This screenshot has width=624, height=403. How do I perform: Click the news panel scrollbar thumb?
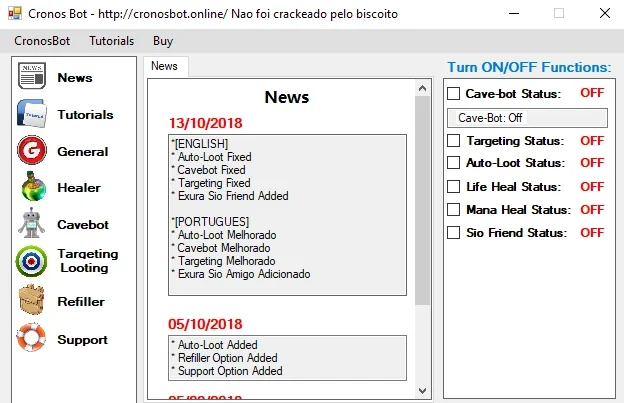tap(422, 201)
